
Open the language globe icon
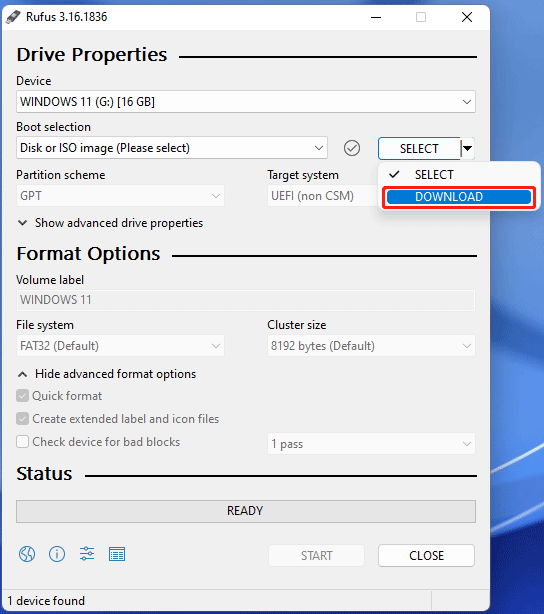click(27, 554)
